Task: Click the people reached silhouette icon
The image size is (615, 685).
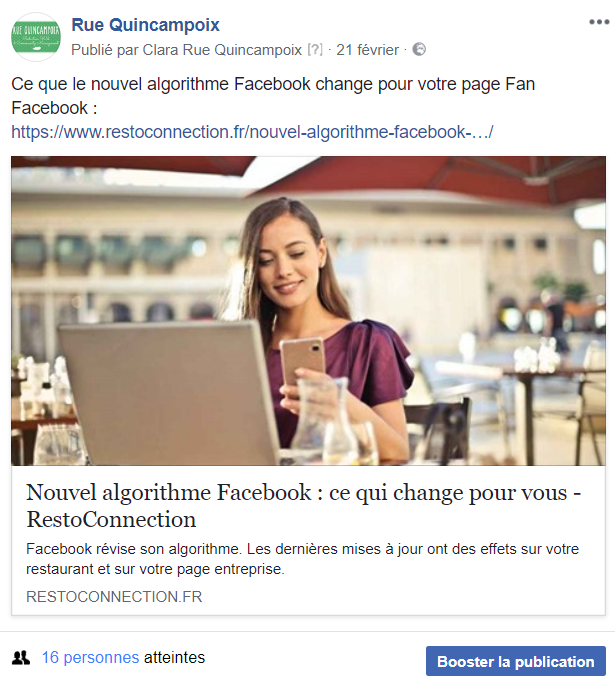Action: point(21,657)
